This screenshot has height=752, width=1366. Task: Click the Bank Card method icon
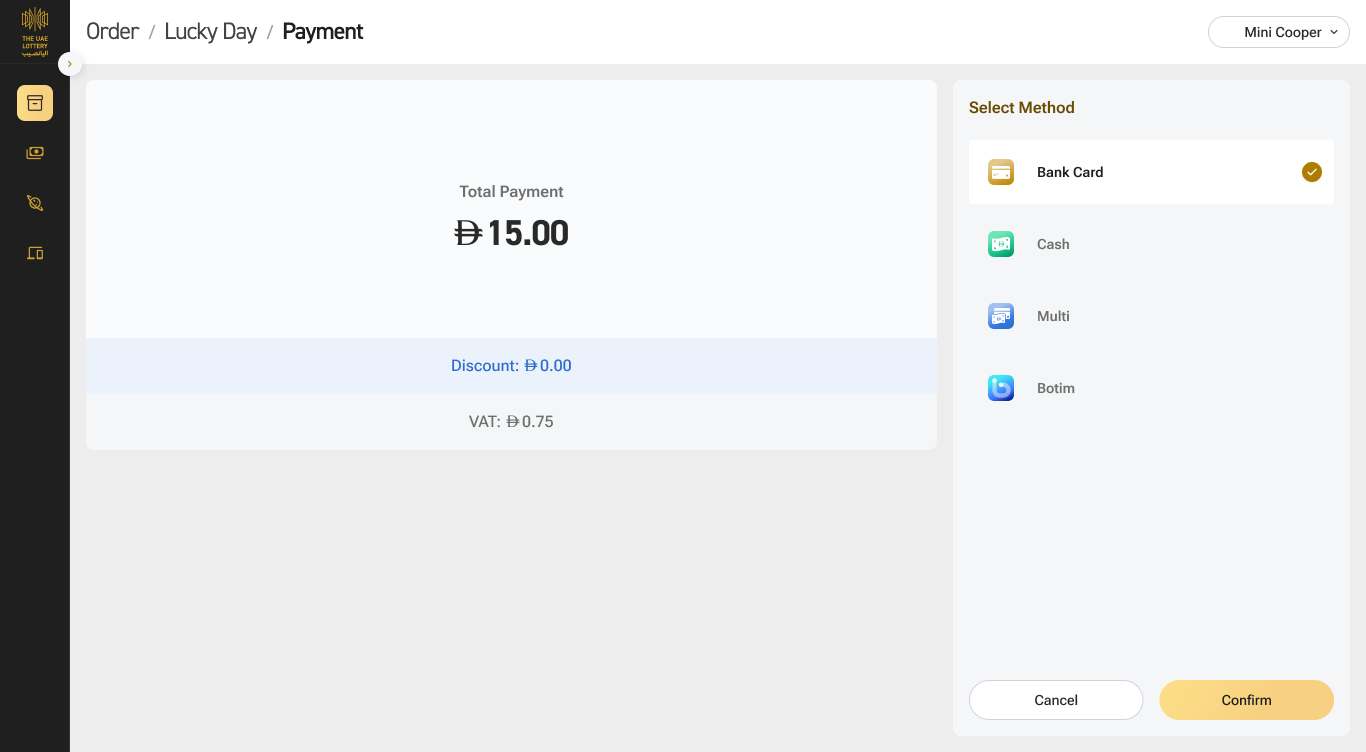pos(1001,172)
